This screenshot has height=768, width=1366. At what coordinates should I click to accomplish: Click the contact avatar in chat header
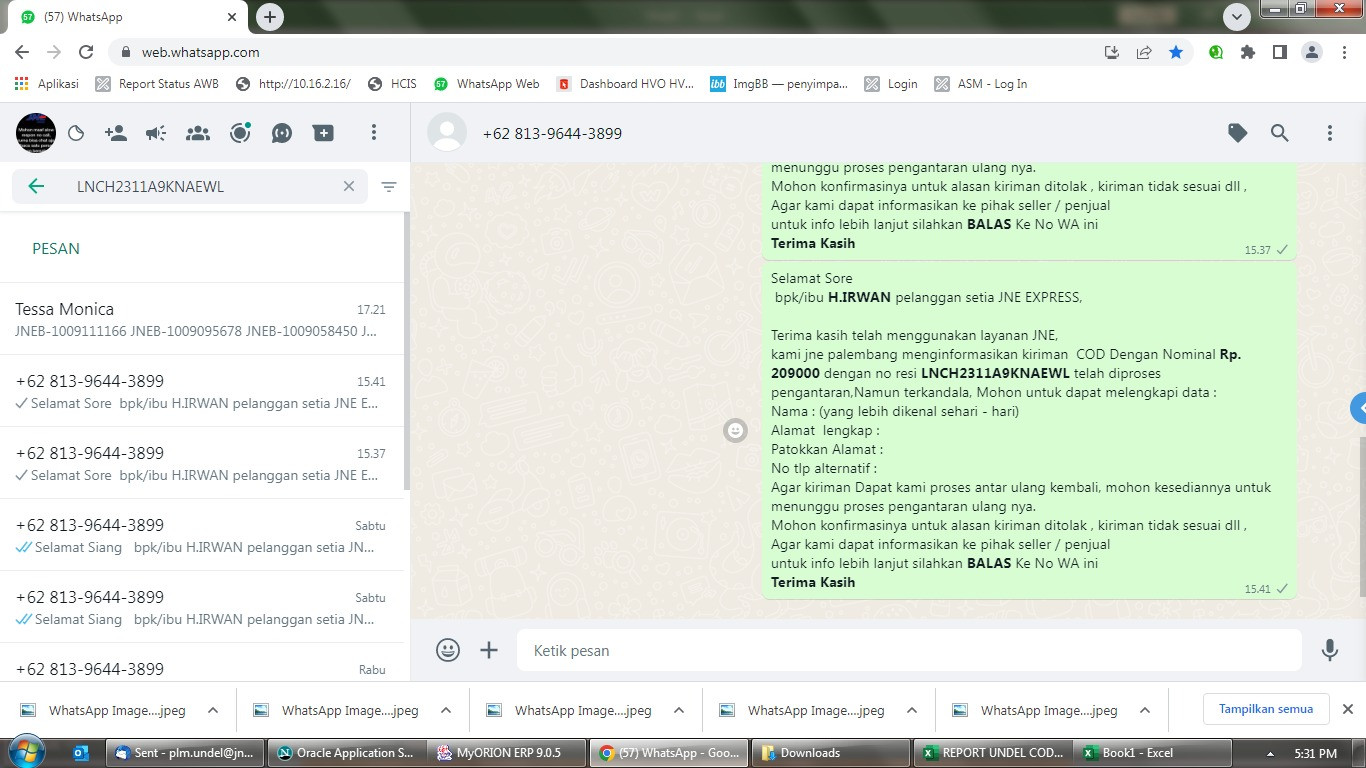(447, 133)
